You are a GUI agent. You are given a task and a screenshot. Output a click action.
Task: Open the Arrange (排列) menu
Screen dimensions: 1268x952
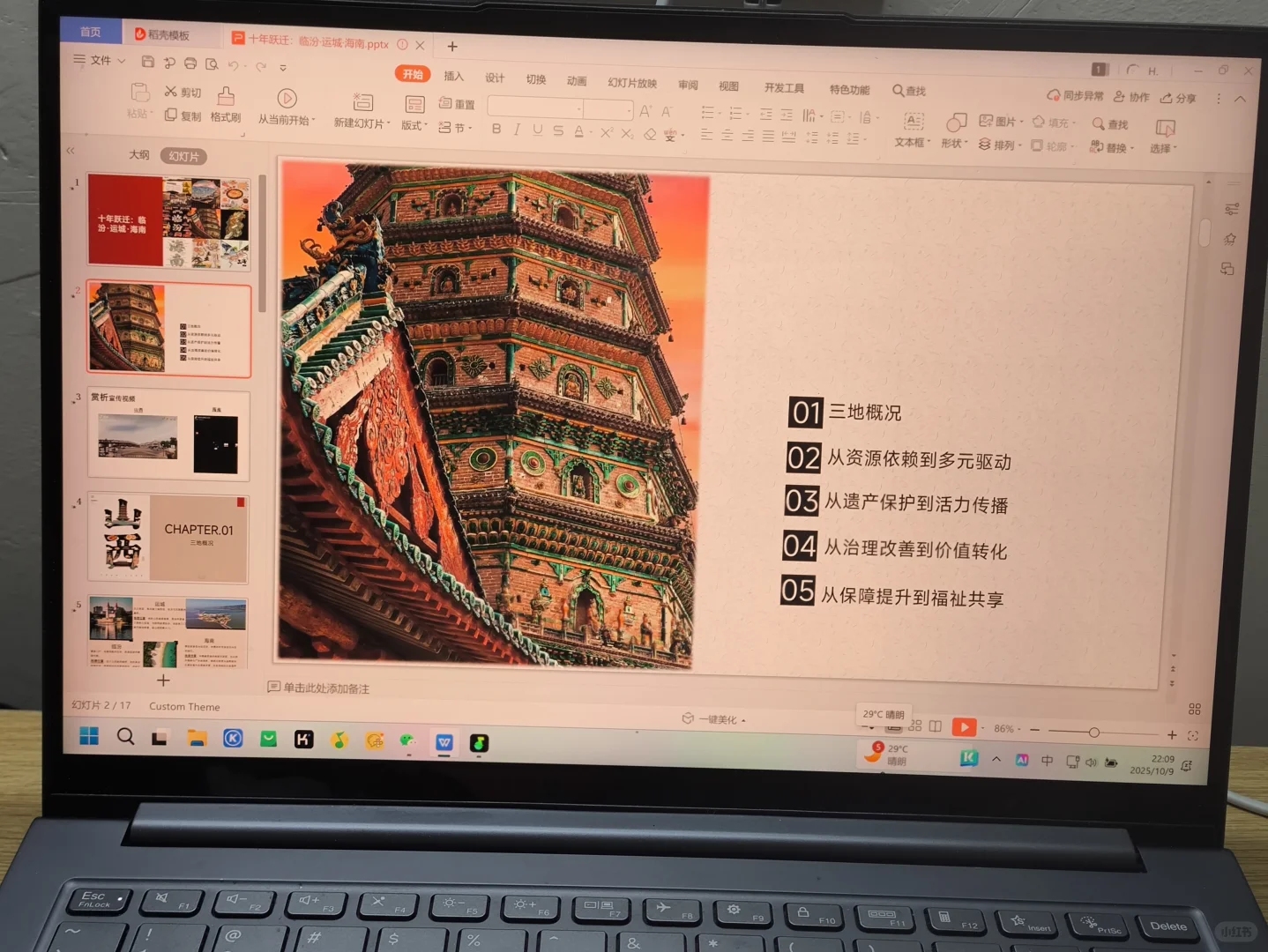tap(999, 145)
